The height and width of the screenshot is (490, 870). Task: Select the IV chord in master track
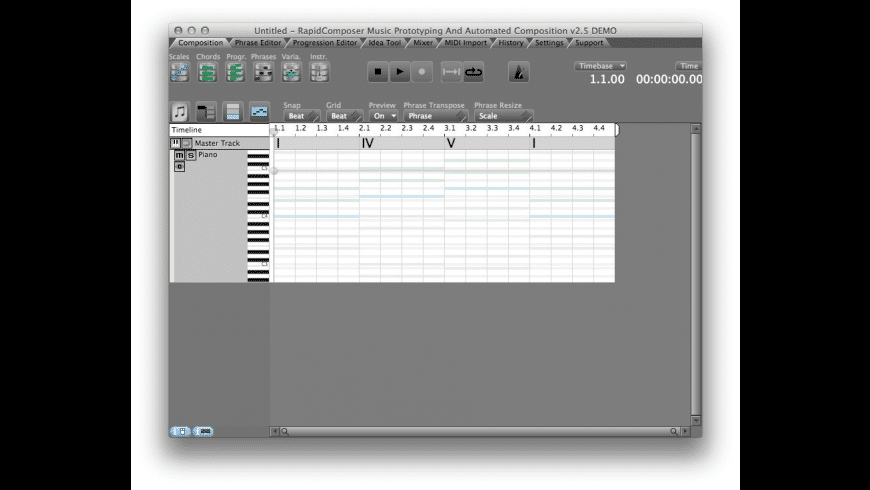[367, 144]
